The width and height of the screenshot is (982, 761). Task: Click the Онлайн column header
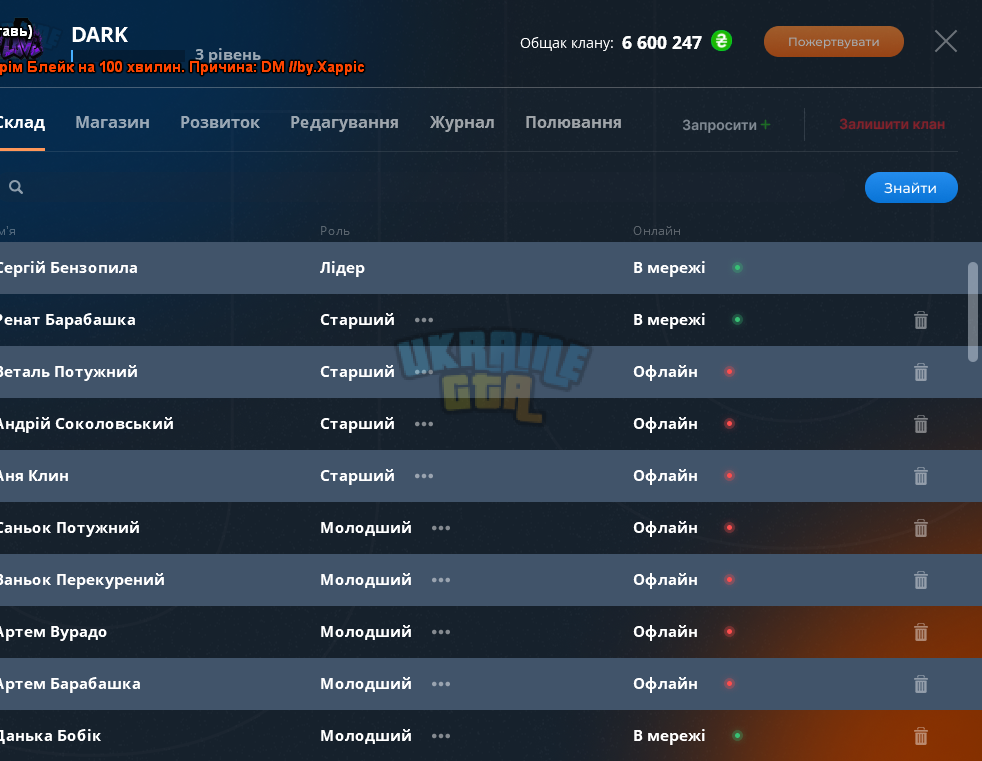click(656, 230)
